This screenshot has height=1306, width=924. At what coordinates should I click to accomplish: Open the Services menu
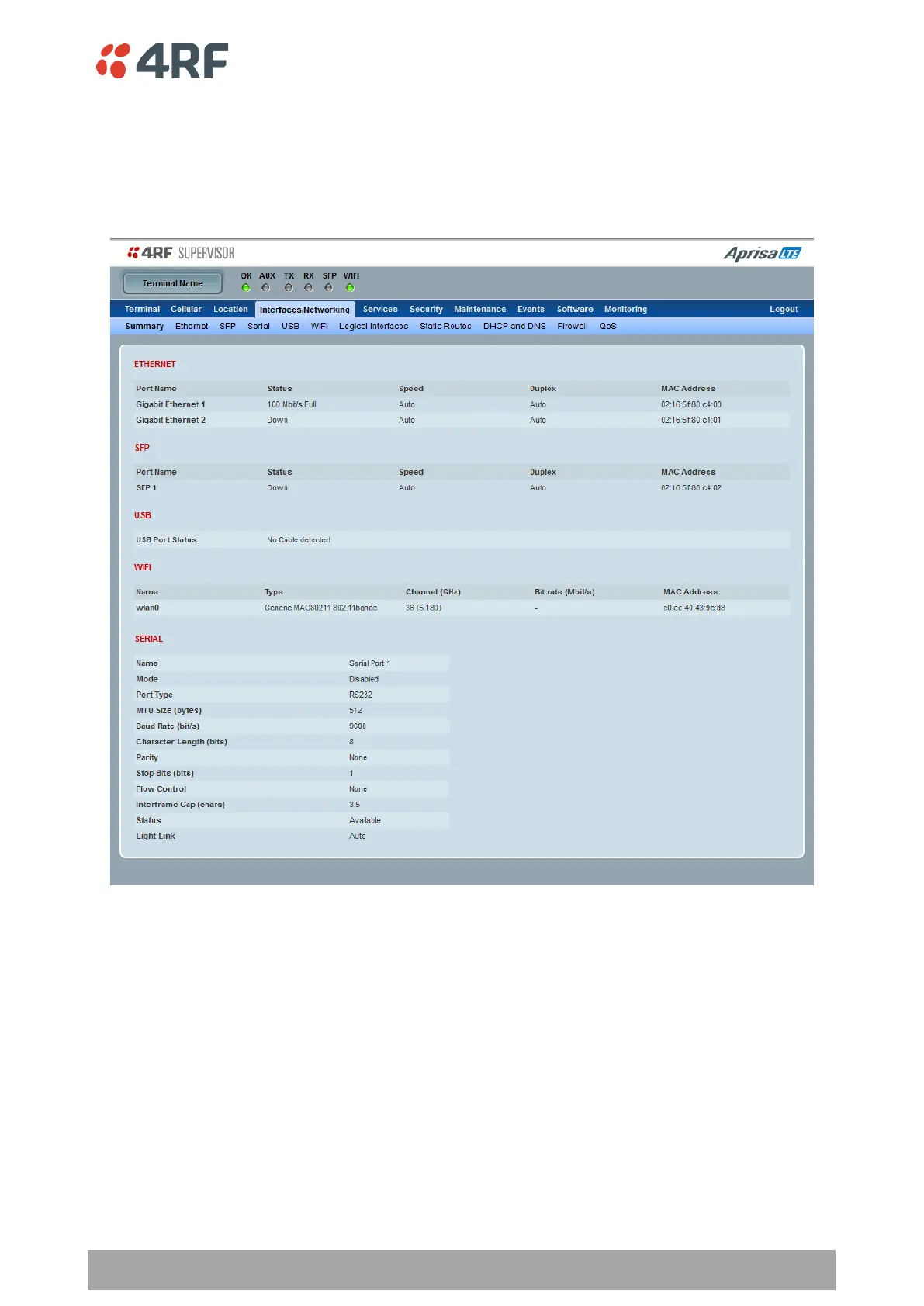point(380,309)
